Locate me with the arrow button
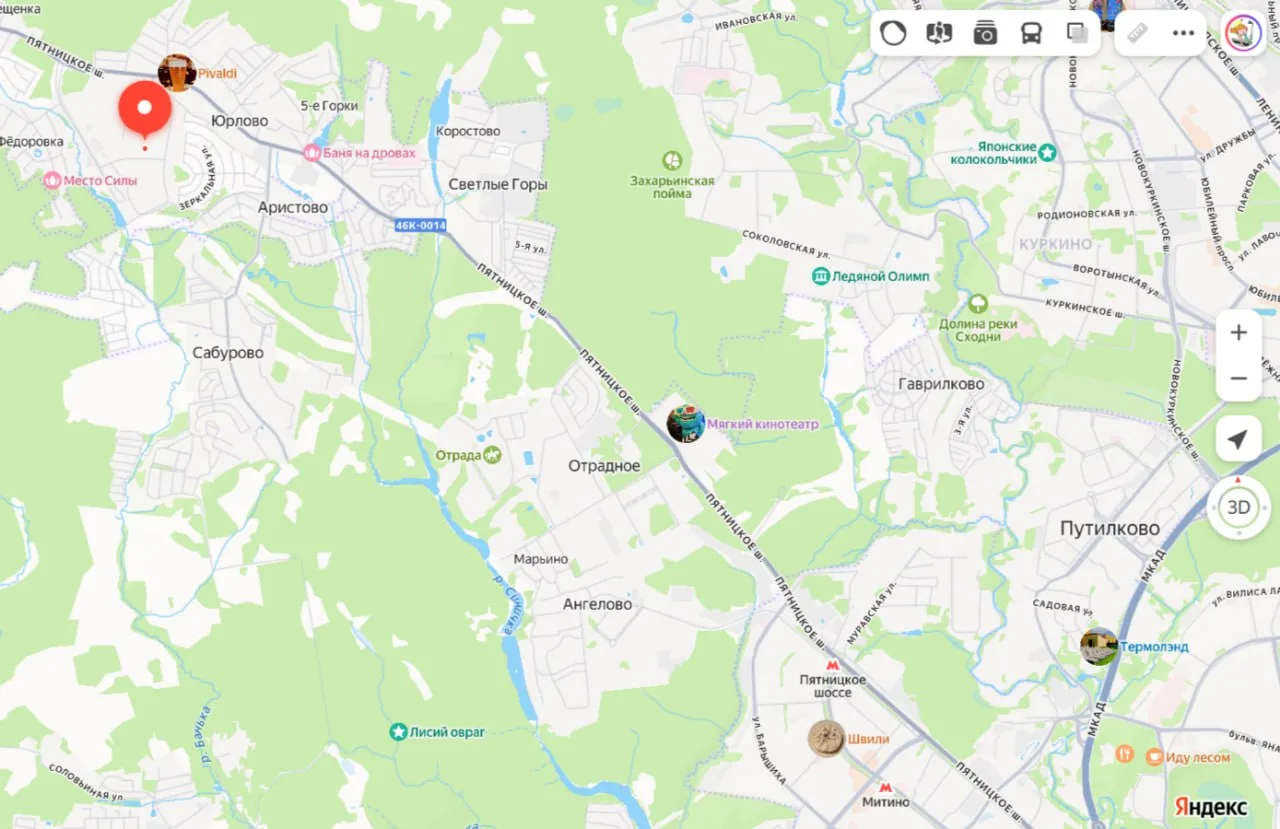This screenshot has width=1280, height=829. (1239, 440)
